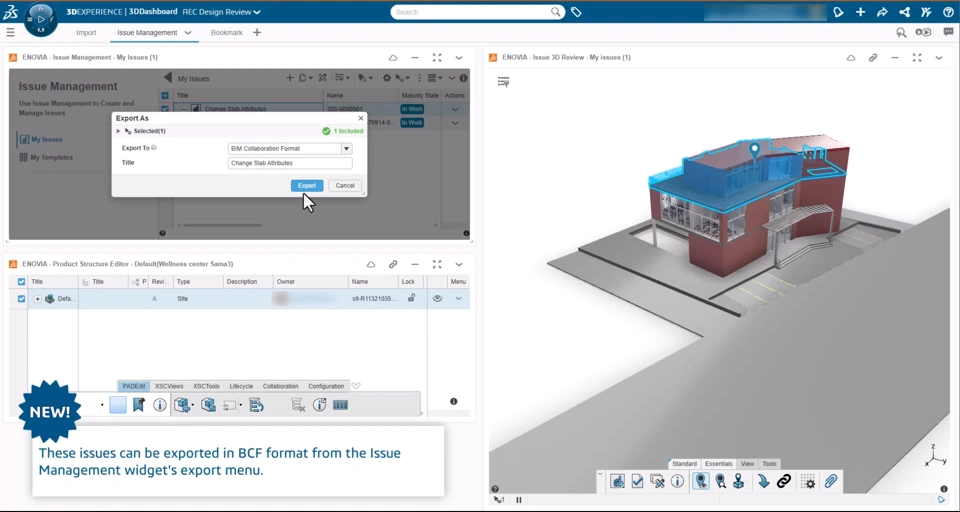Click the link chain icon in 3D toolbar
The image size is (960, 512).
[784, 481]
